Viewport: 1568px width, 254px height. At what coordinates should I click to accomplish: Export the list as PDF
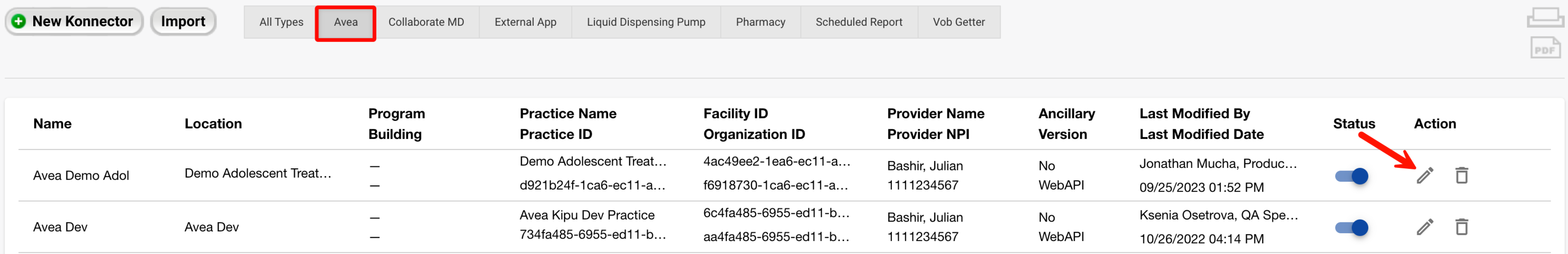coord(1544,48)
